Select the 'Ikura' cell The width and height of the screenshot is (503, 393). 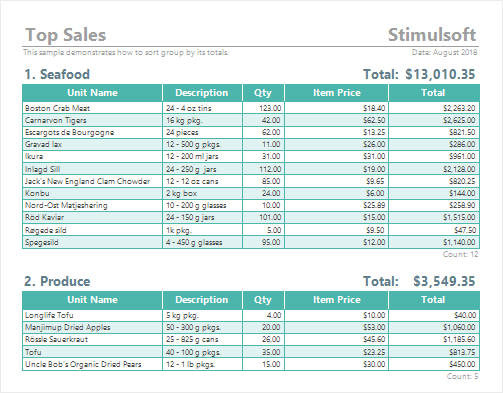click(x=92, y=156)
